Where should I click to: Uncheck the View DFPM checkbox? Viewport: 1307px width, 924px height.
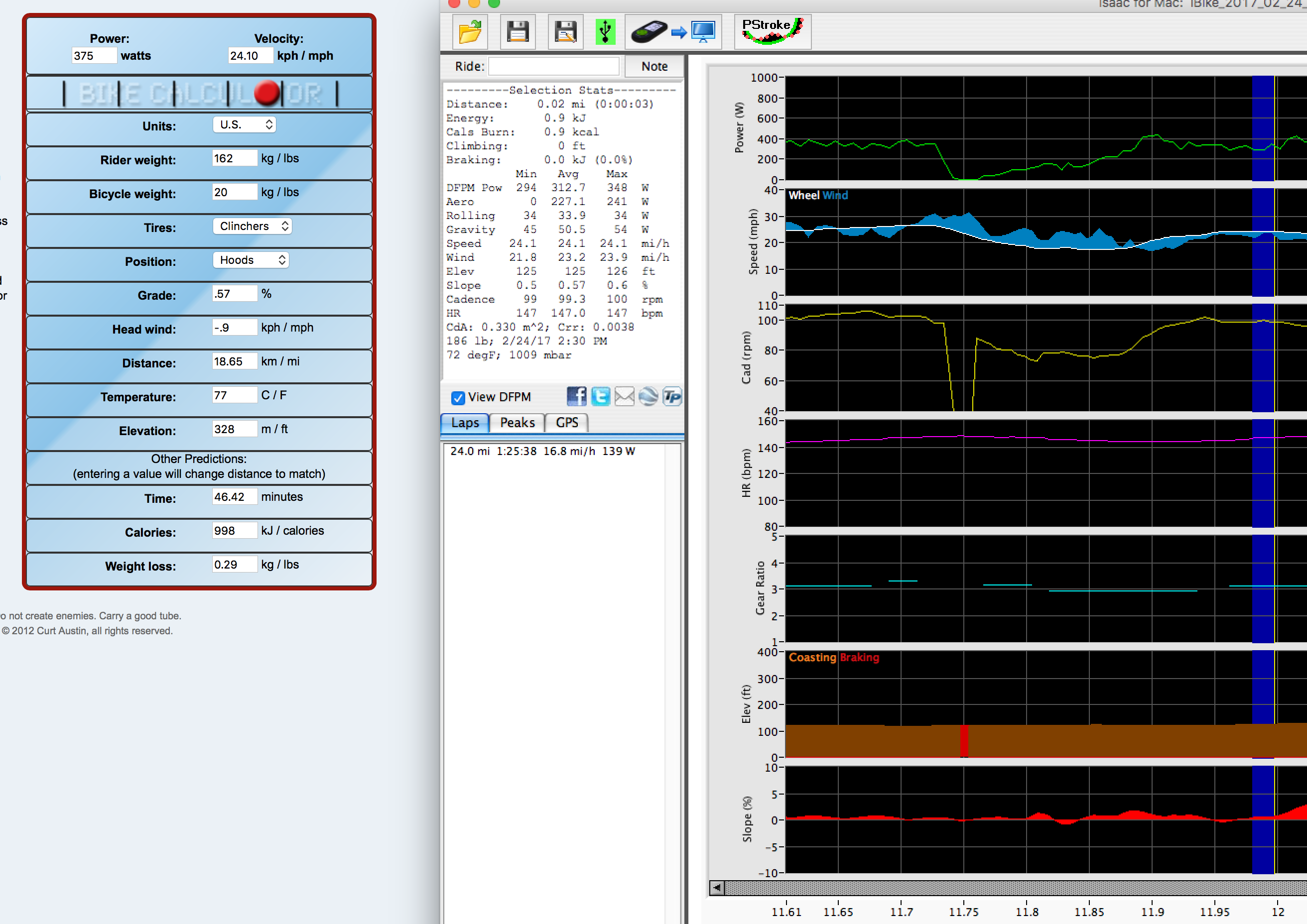[x=458, y=398]
